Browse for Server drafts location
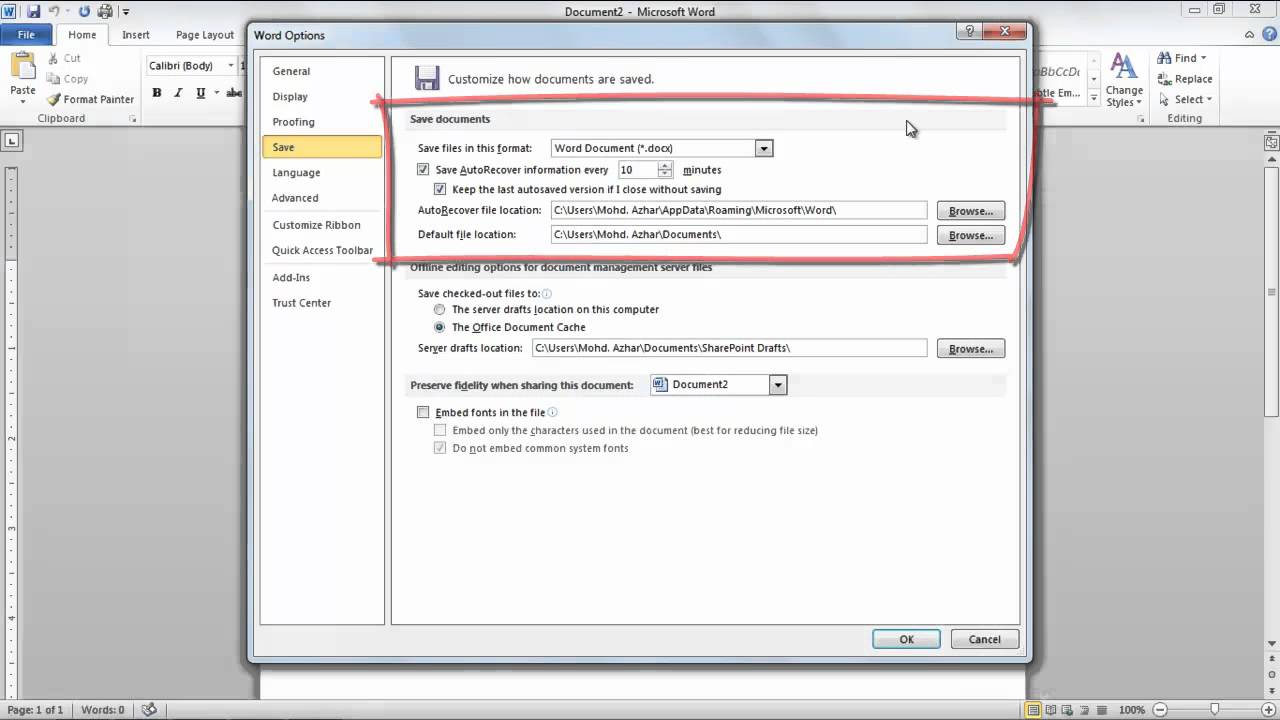1280x720 pixels. tap(971, 349)
